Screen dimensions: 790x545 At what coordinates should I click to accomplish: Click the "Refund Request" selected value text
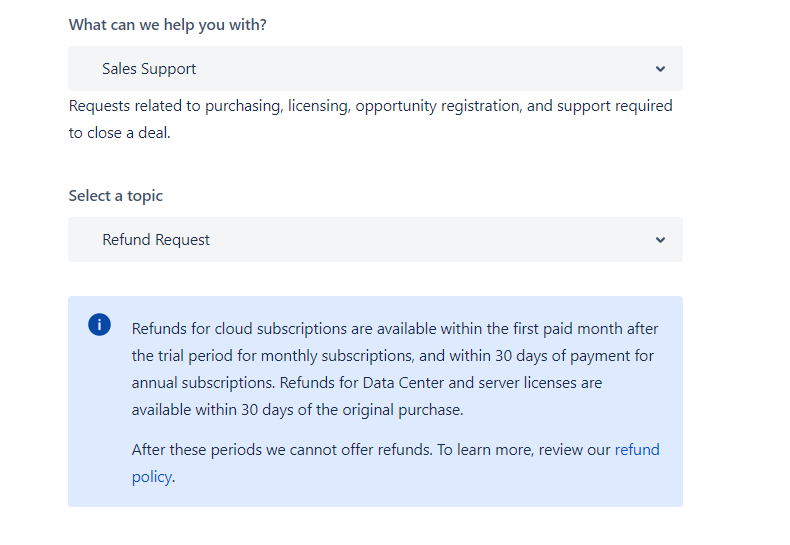coord(156,240)
